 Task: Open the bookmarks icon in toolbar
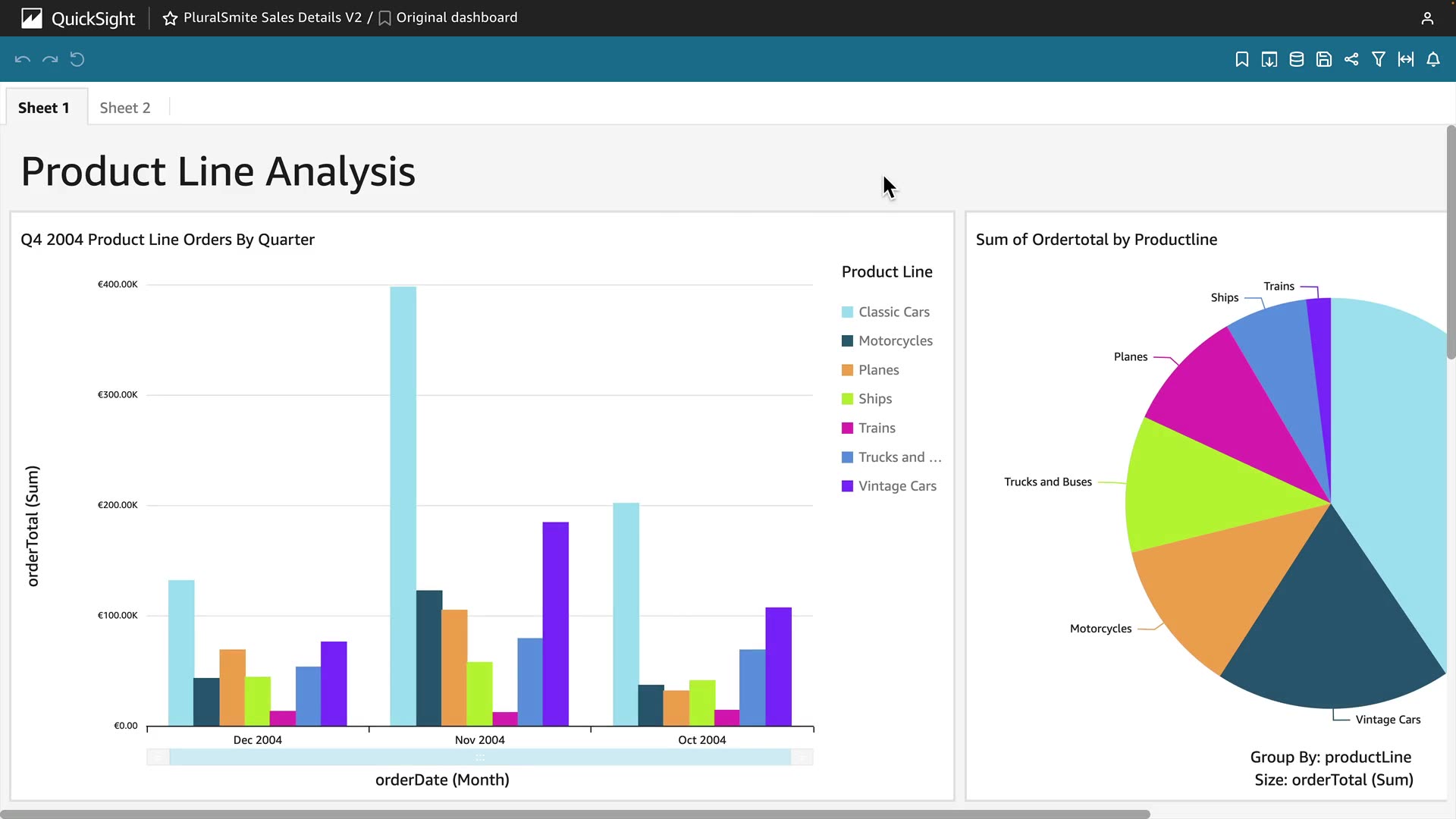tap(1242, 59)
